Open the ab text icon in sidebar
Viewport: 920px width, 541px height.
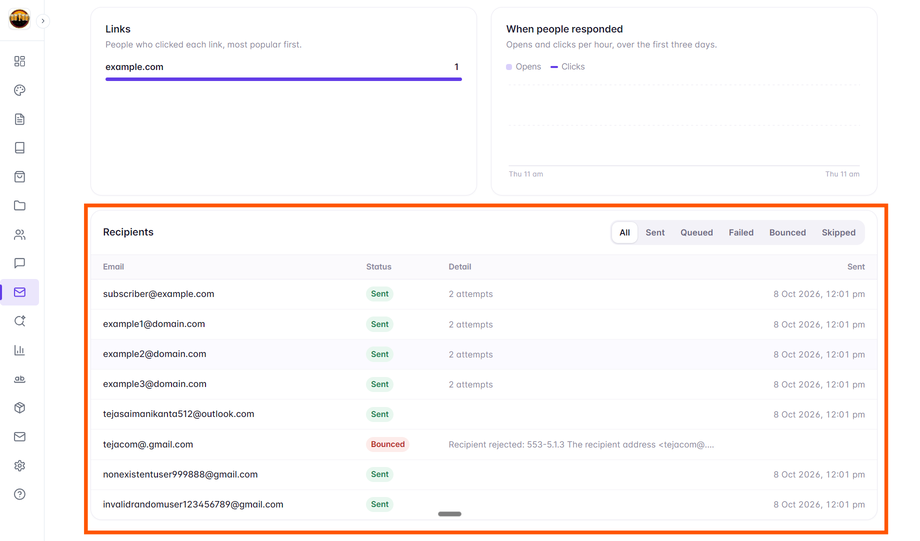pos(19,379)
